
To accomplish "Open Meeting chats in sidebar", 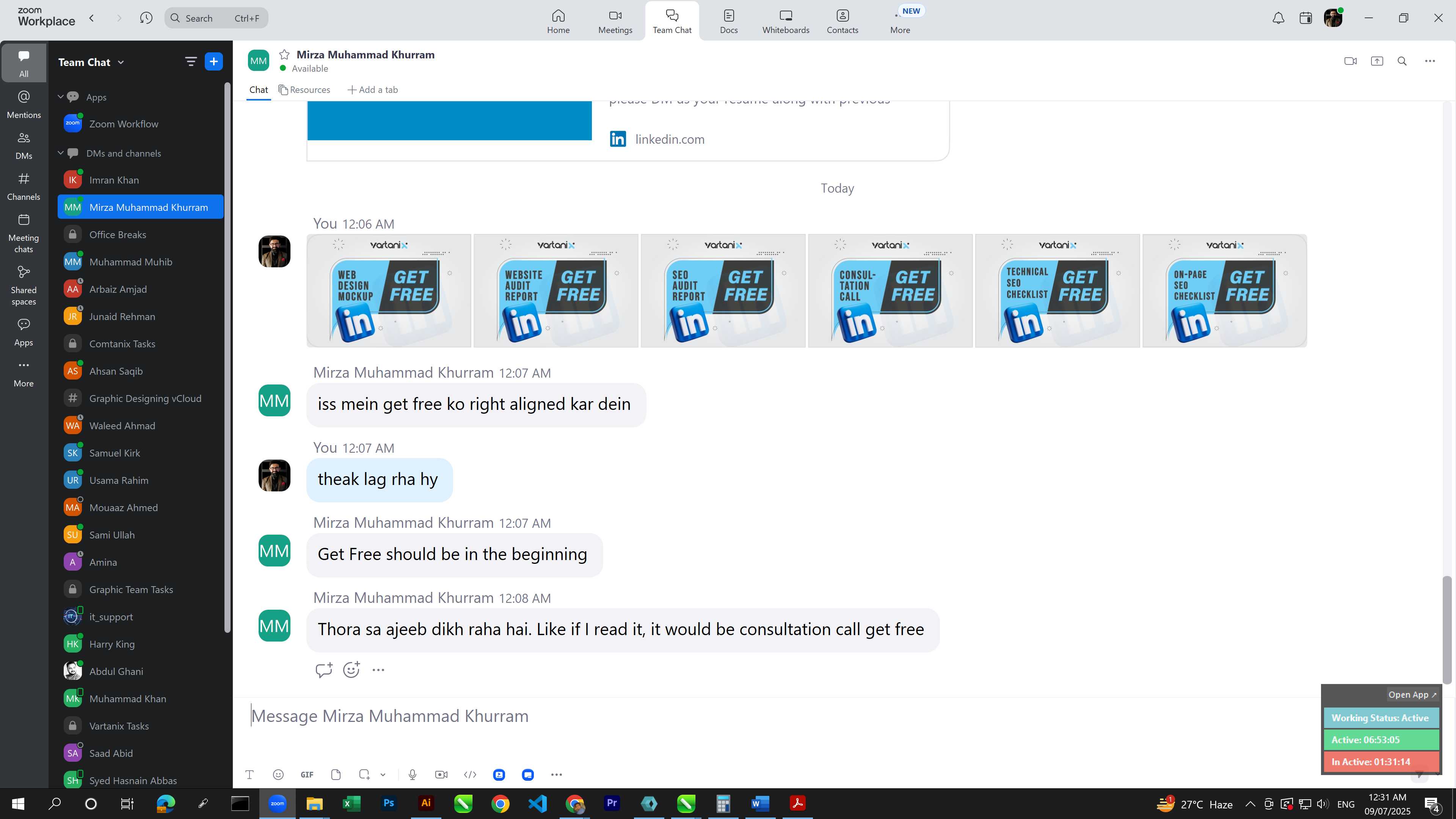I will pos(24,234).
